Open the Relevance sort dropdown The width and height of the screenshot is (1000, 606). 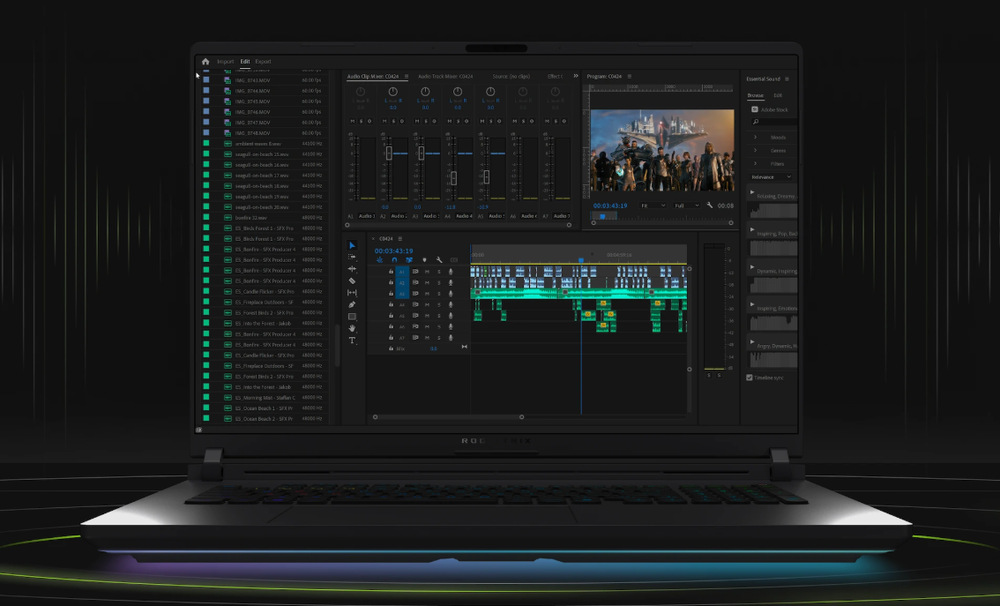[771, 177]
